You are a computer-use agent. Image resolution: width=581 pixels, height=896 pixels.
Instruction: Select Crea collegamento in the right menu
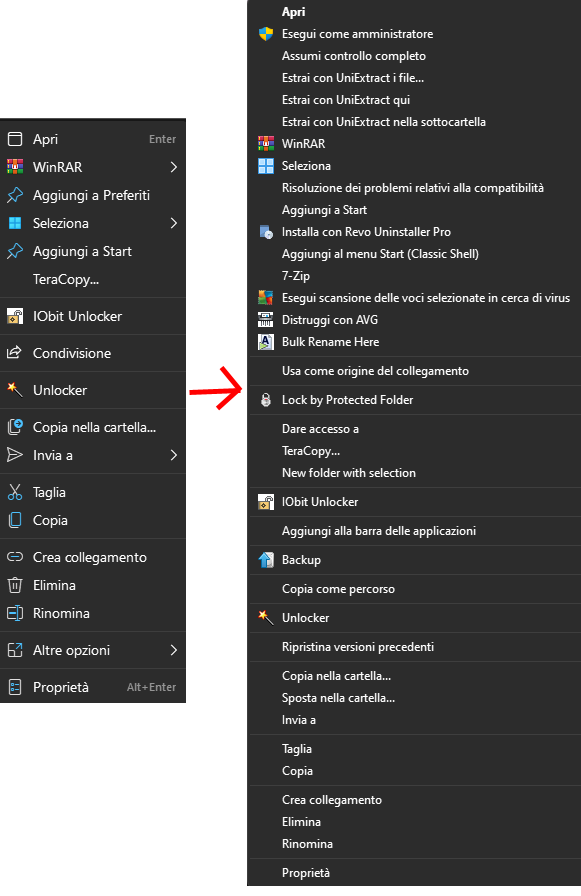(x=331, y=800)
